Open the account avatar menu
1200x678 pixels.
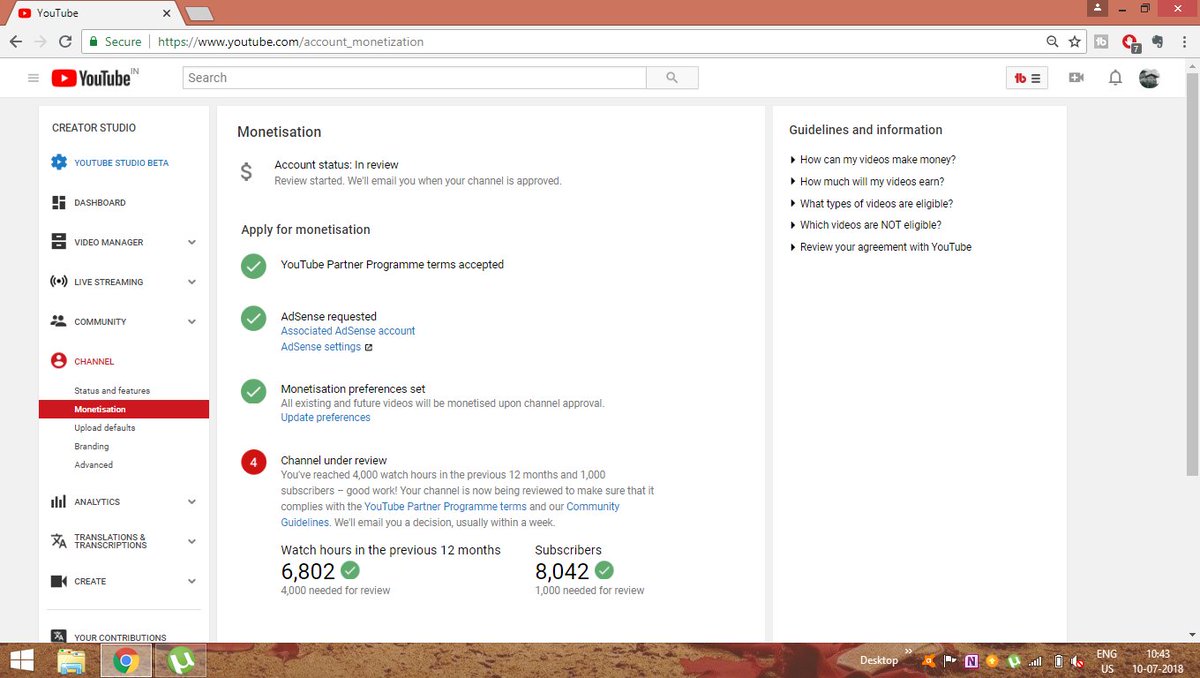1149,78
